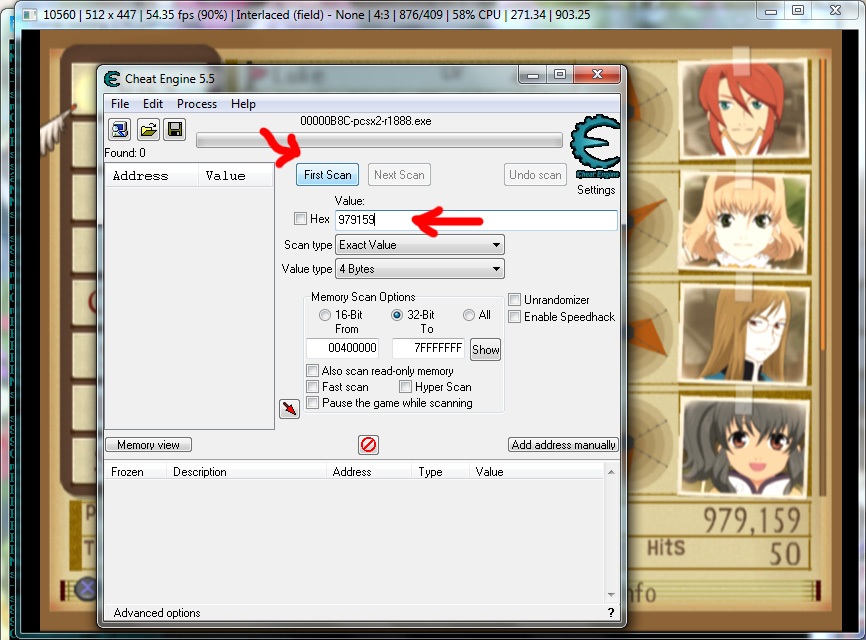Screen dimensions: 866x640
Task: Open Memory view
Action: tap(148, 445)
